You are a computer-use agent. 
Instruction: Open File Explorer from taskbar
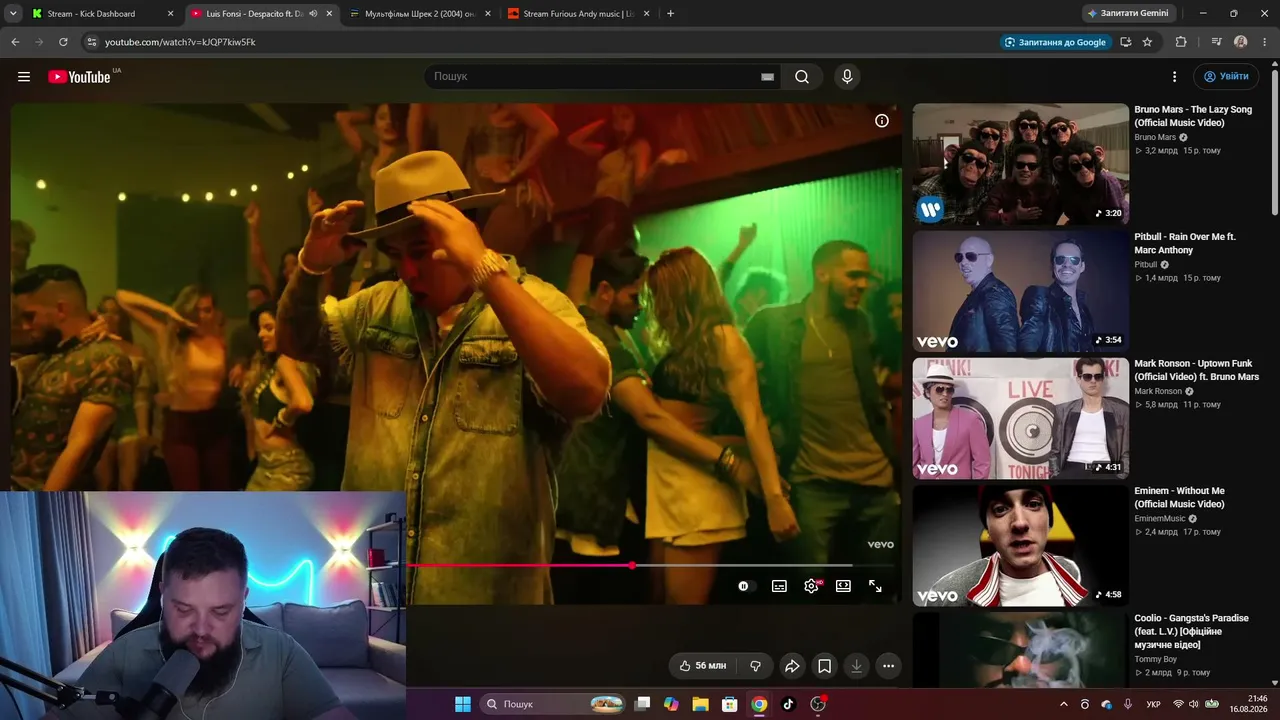click(700, 704)
